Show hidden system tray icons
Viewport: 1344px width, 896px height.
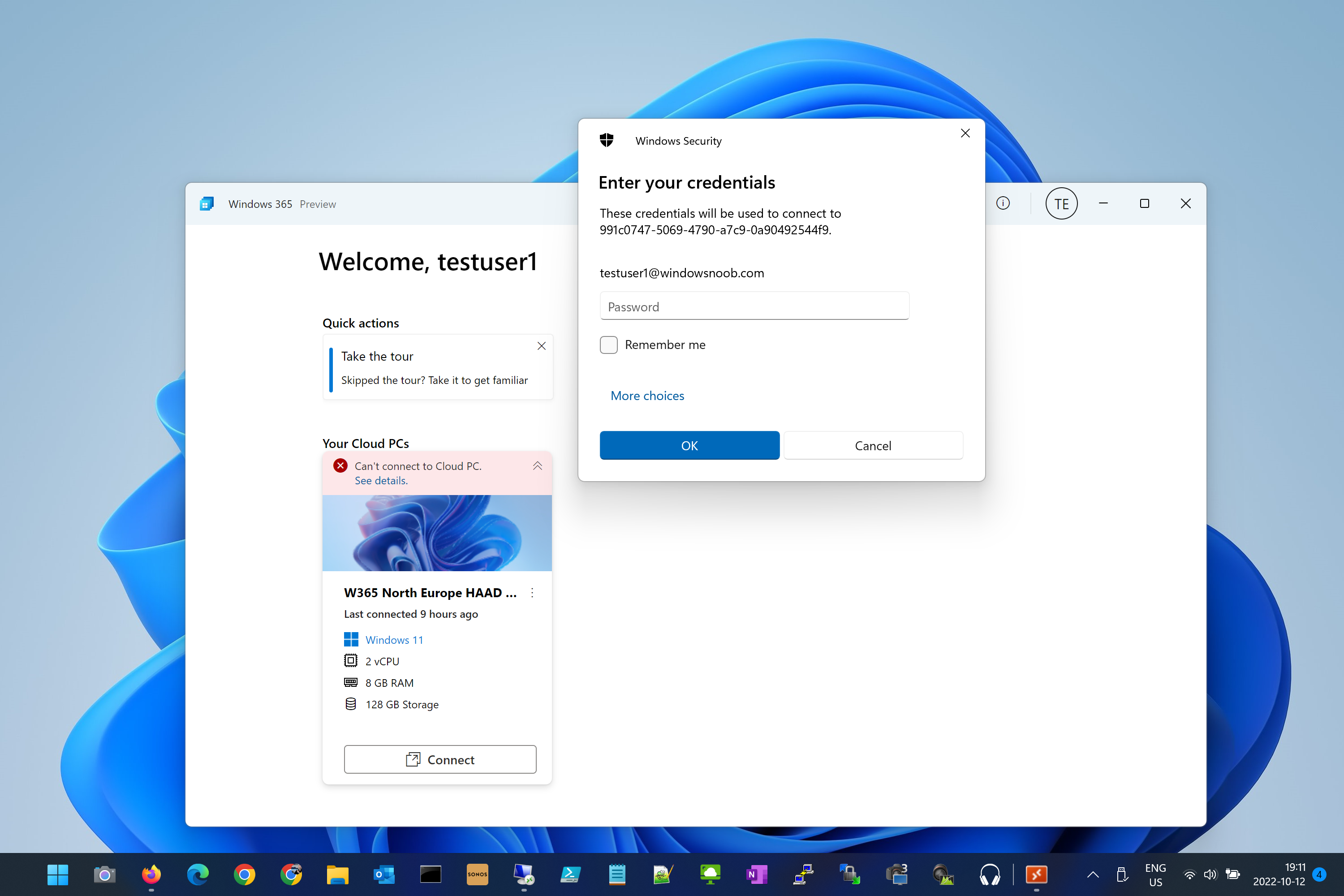[1093, 874]
